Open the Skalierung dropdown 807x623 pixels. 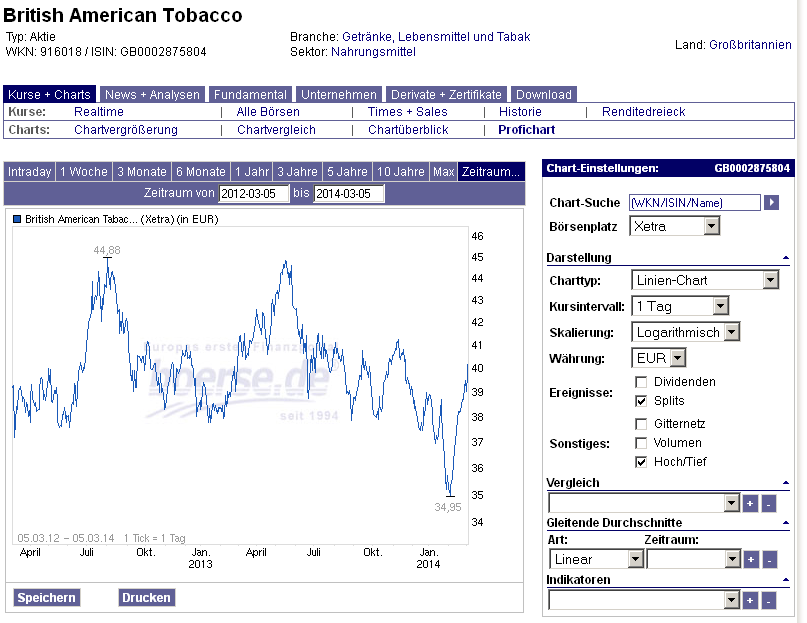[731, 332]
